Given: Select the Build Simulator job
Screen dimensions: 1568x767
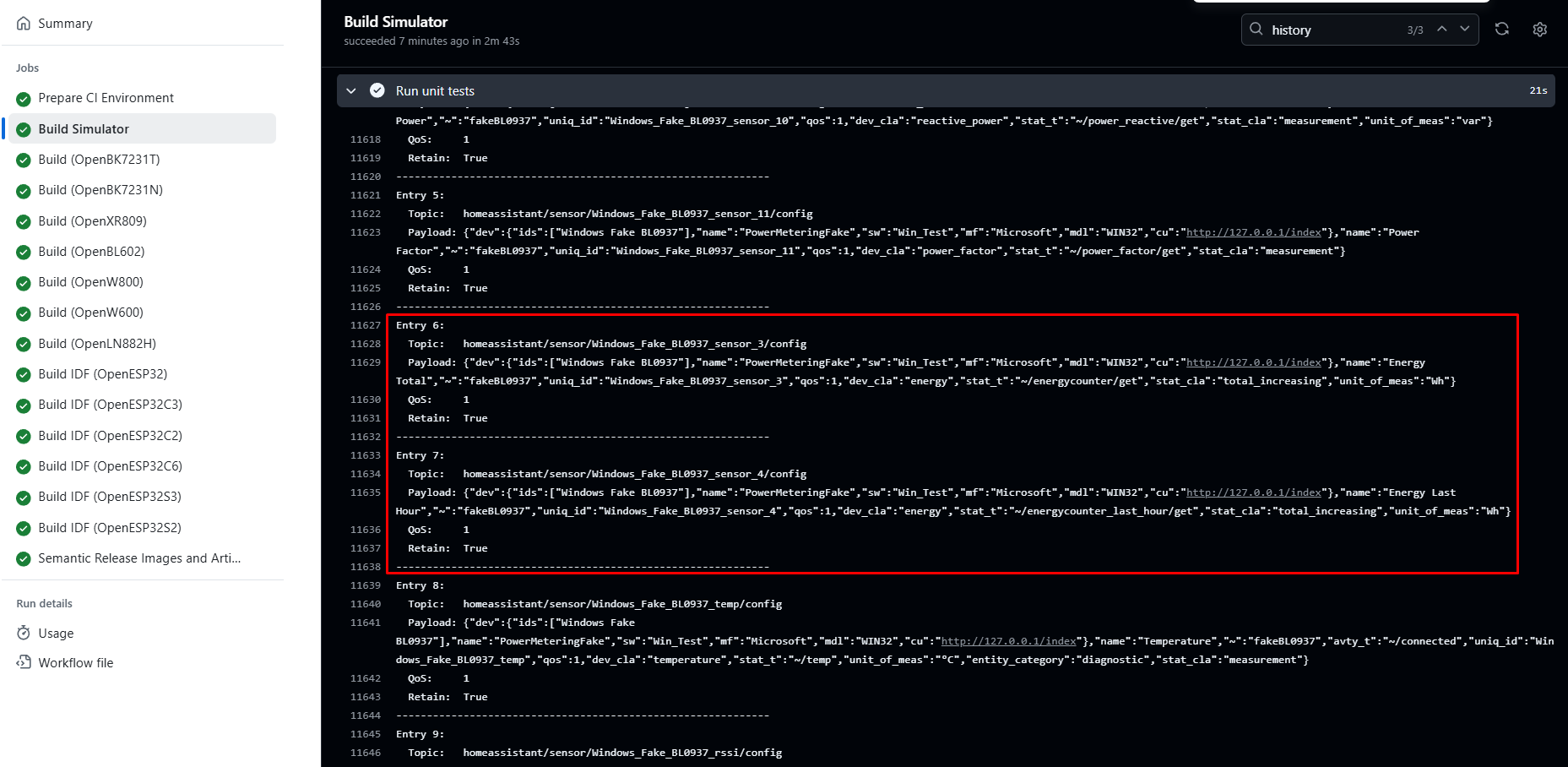Looking at the screenshot, I should point(84,128).
